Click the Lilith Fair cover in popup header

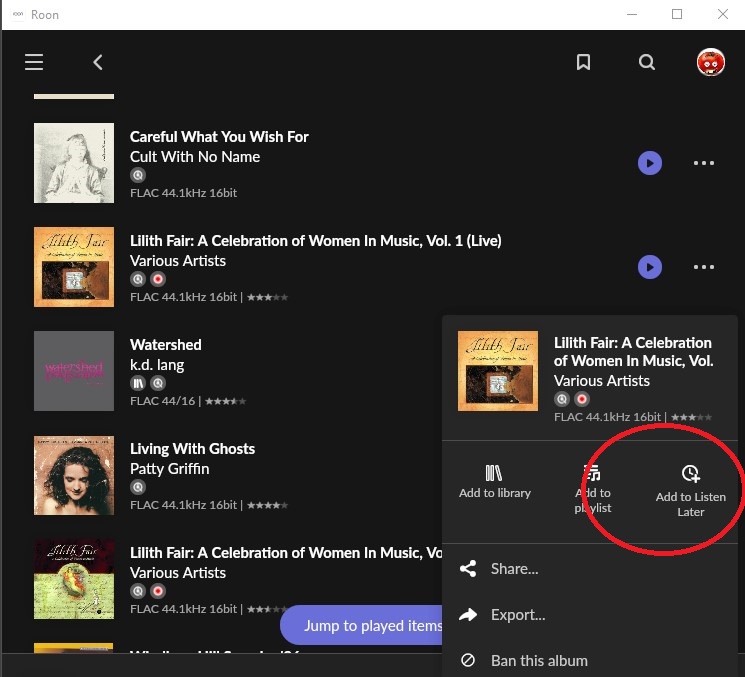click(498, 371)
